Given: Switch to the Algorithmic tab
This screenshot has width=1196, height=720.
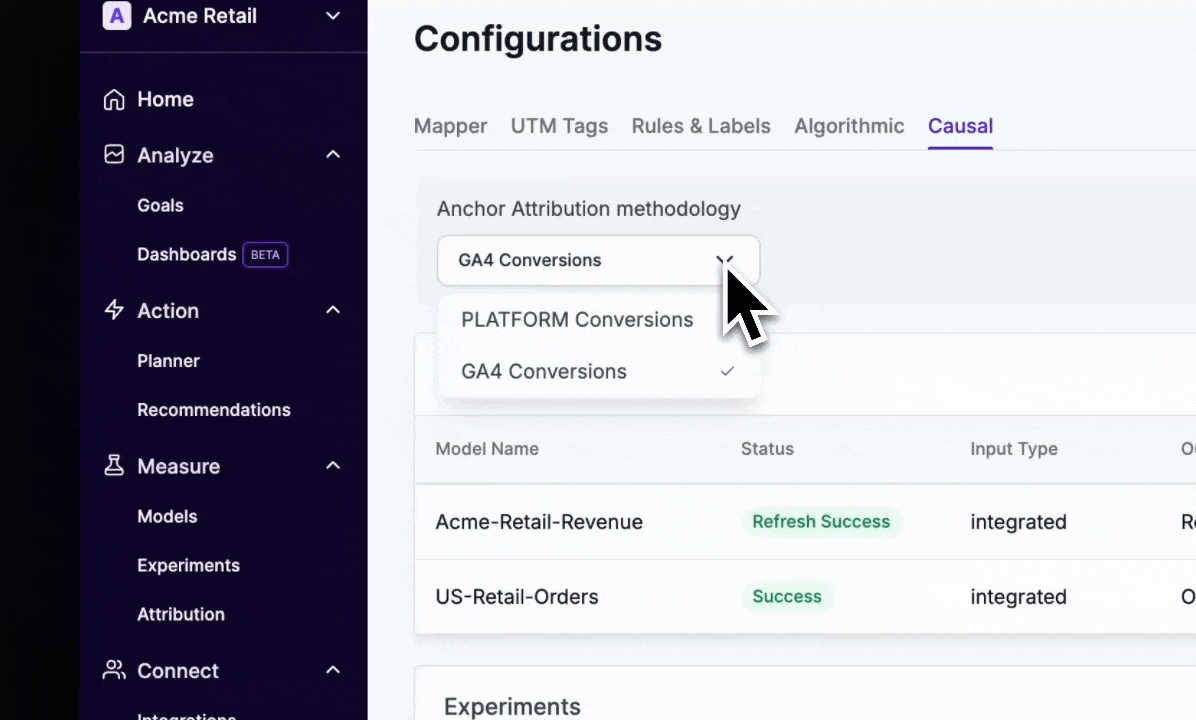Looking at the screenshot, I should [x=849, y=126].
